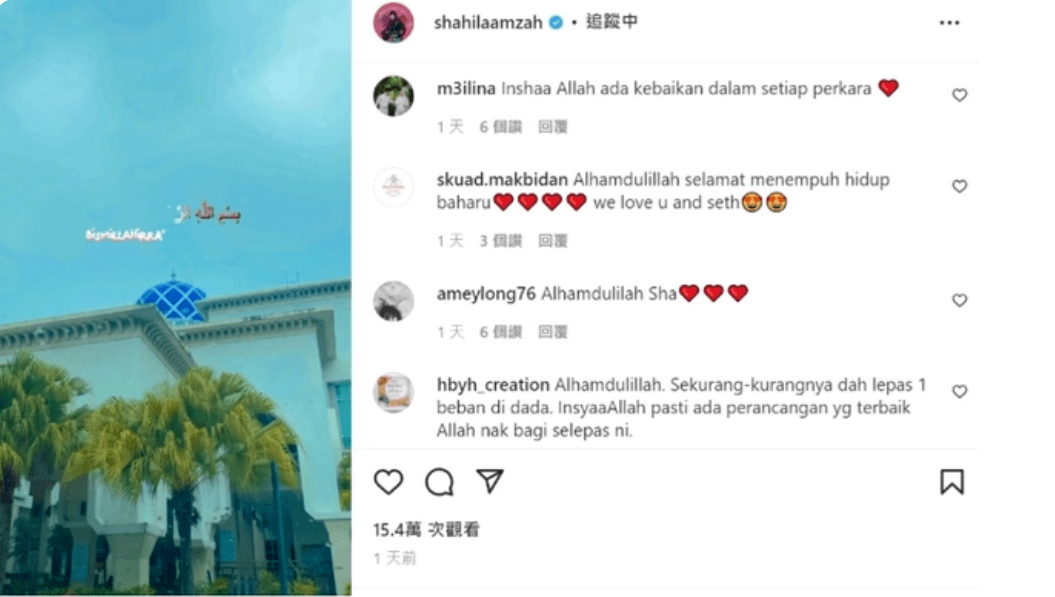The width and height of the screenshot is (1055, 597).
Task: Open hbyh_creation's profile avatar
Action: click(394, 392)
